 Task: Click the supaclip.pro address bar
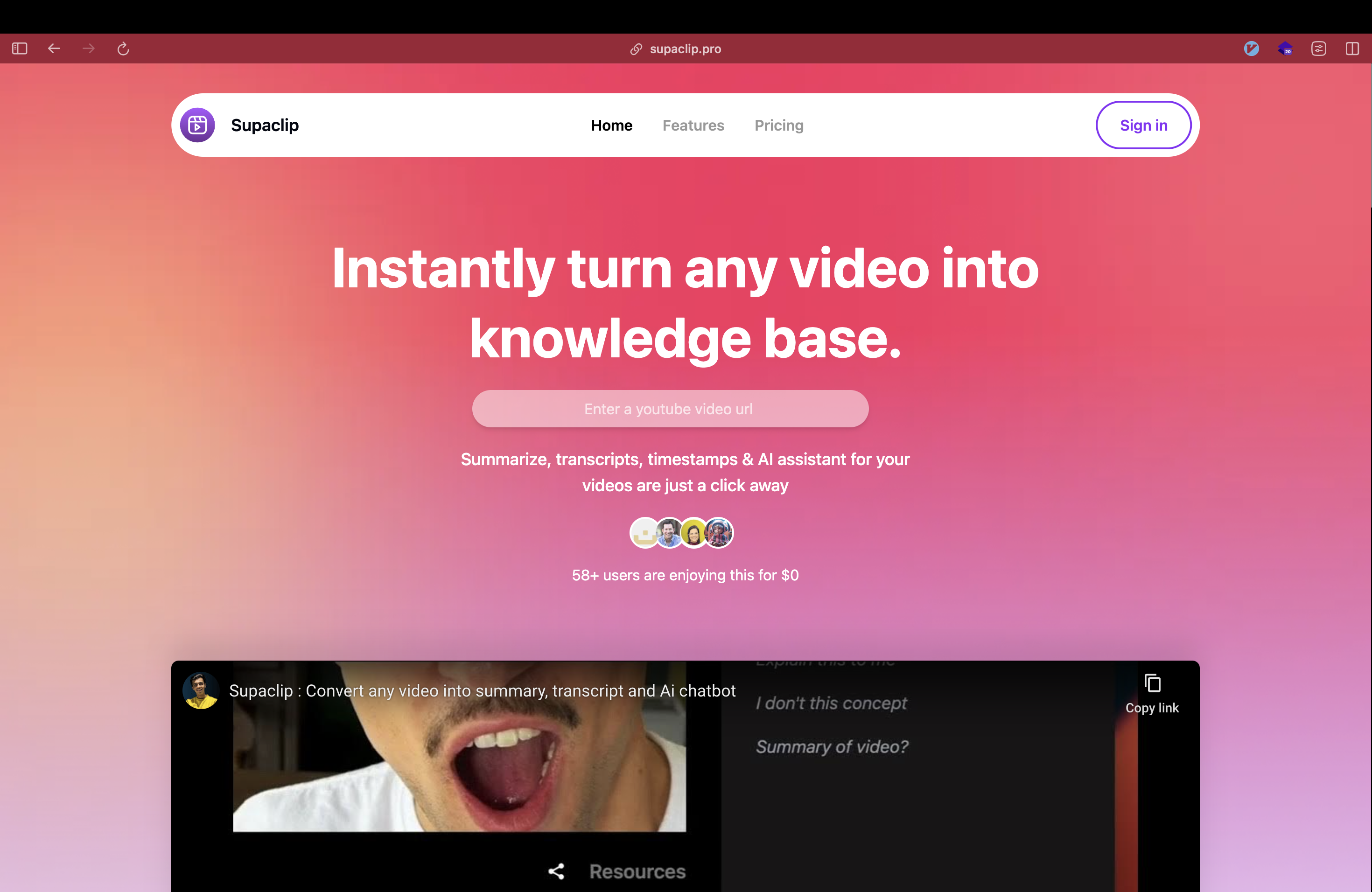686,49
